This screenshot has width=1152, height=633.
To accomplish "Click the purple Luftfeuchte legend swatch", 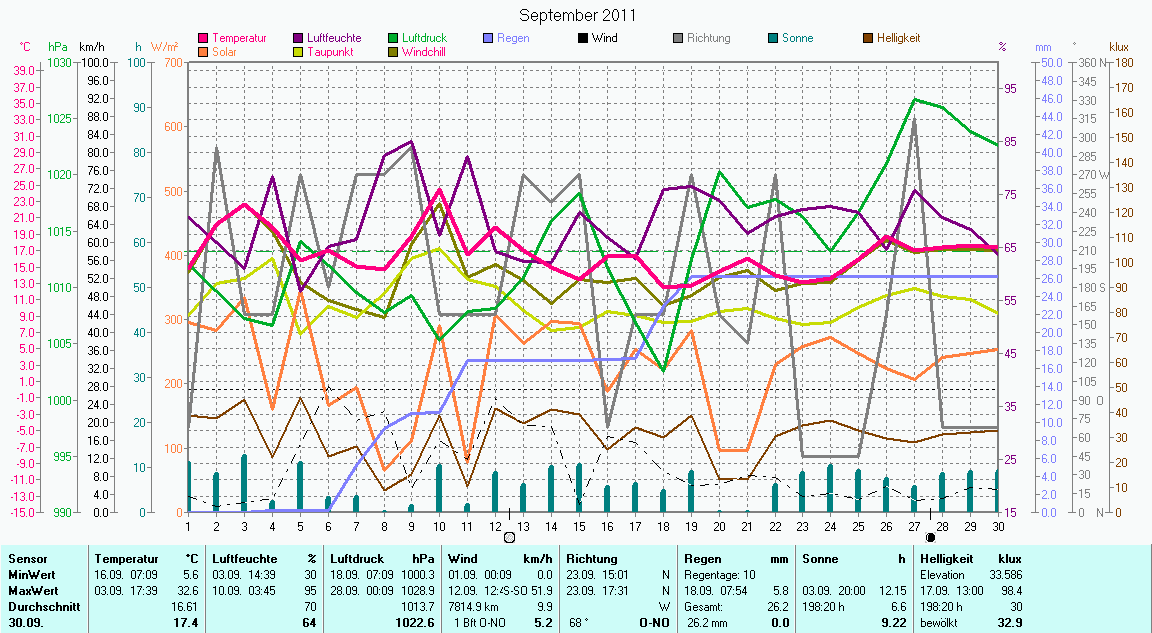I will (x=300, y=39).
